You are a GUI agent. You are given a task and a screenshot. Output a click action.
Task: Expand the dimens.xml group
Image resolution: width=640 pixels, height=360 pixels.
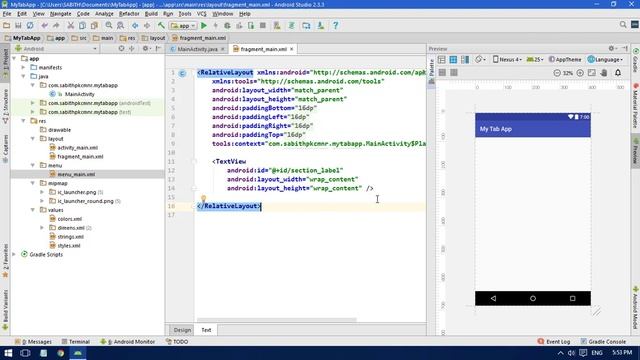[42, 228]
